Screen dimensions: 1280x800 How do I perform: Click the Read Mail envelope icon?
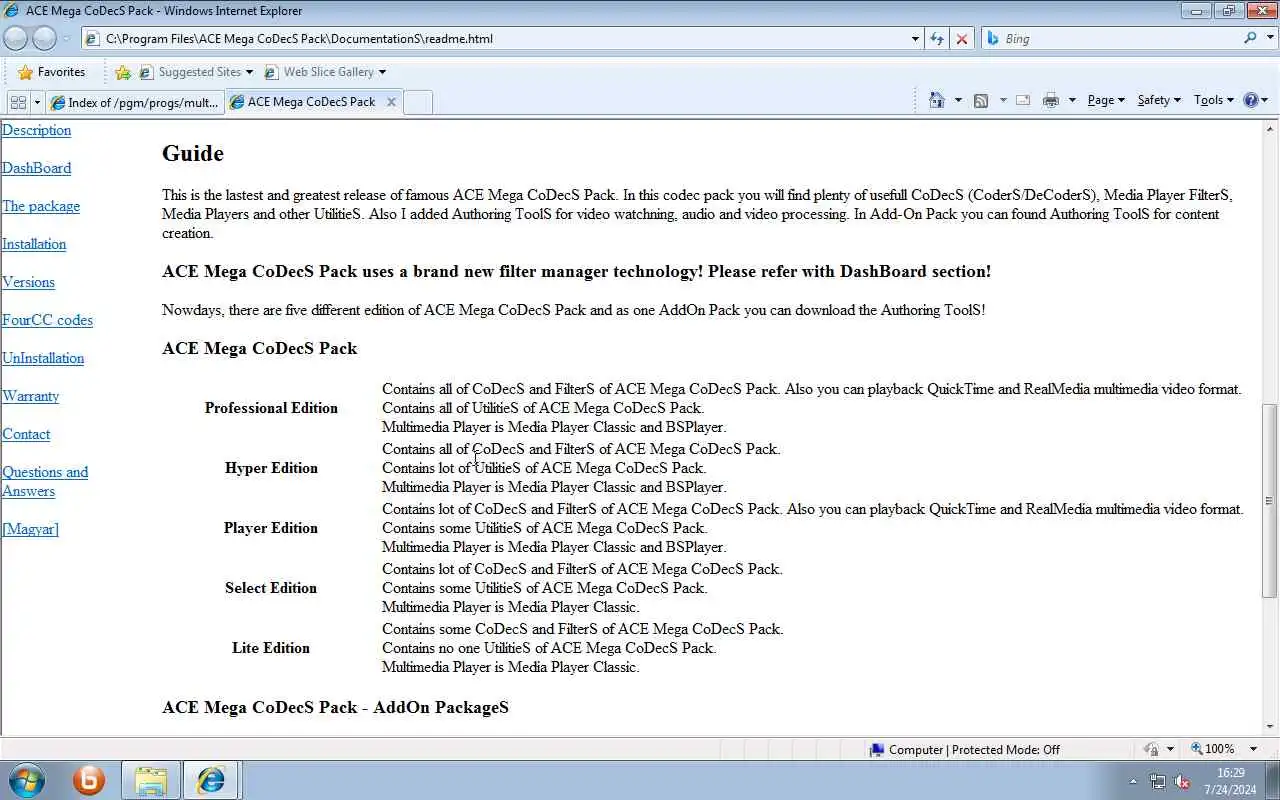(x=1023, y=100)
